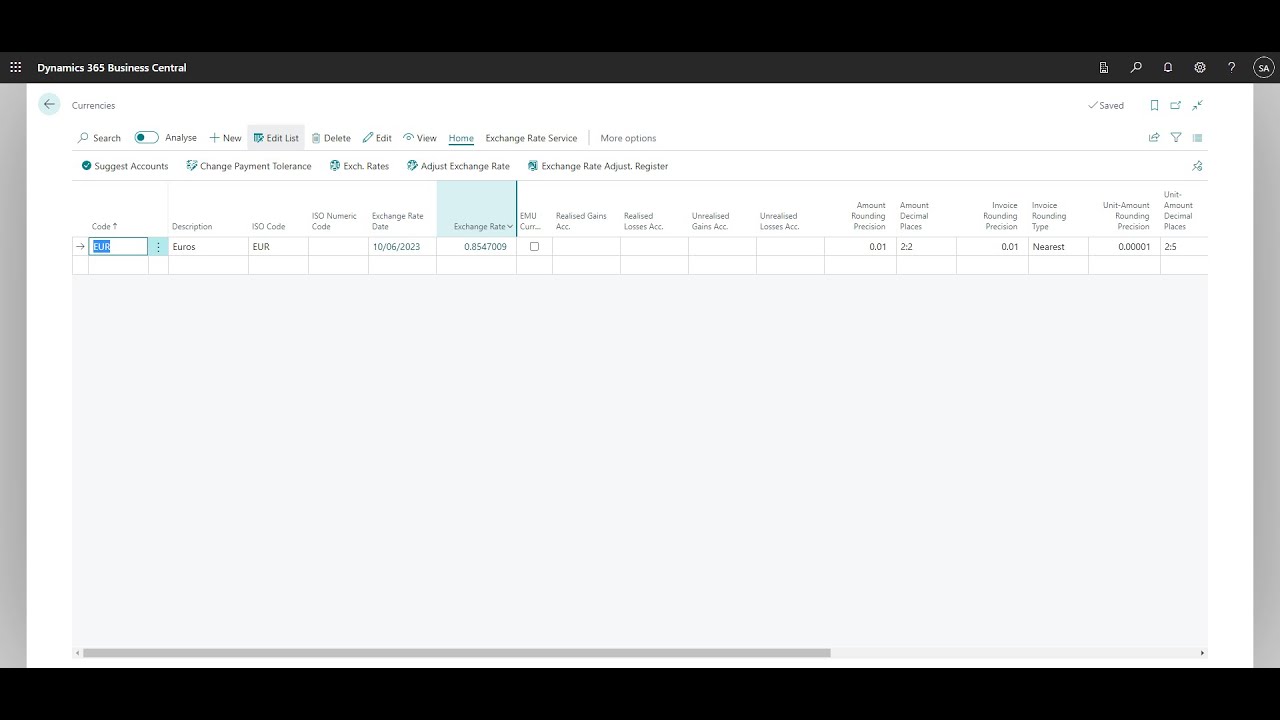Open exchange rate 0.8547009 link
The height and width of the screenshot is (720, 1280).
click(485, 246)
